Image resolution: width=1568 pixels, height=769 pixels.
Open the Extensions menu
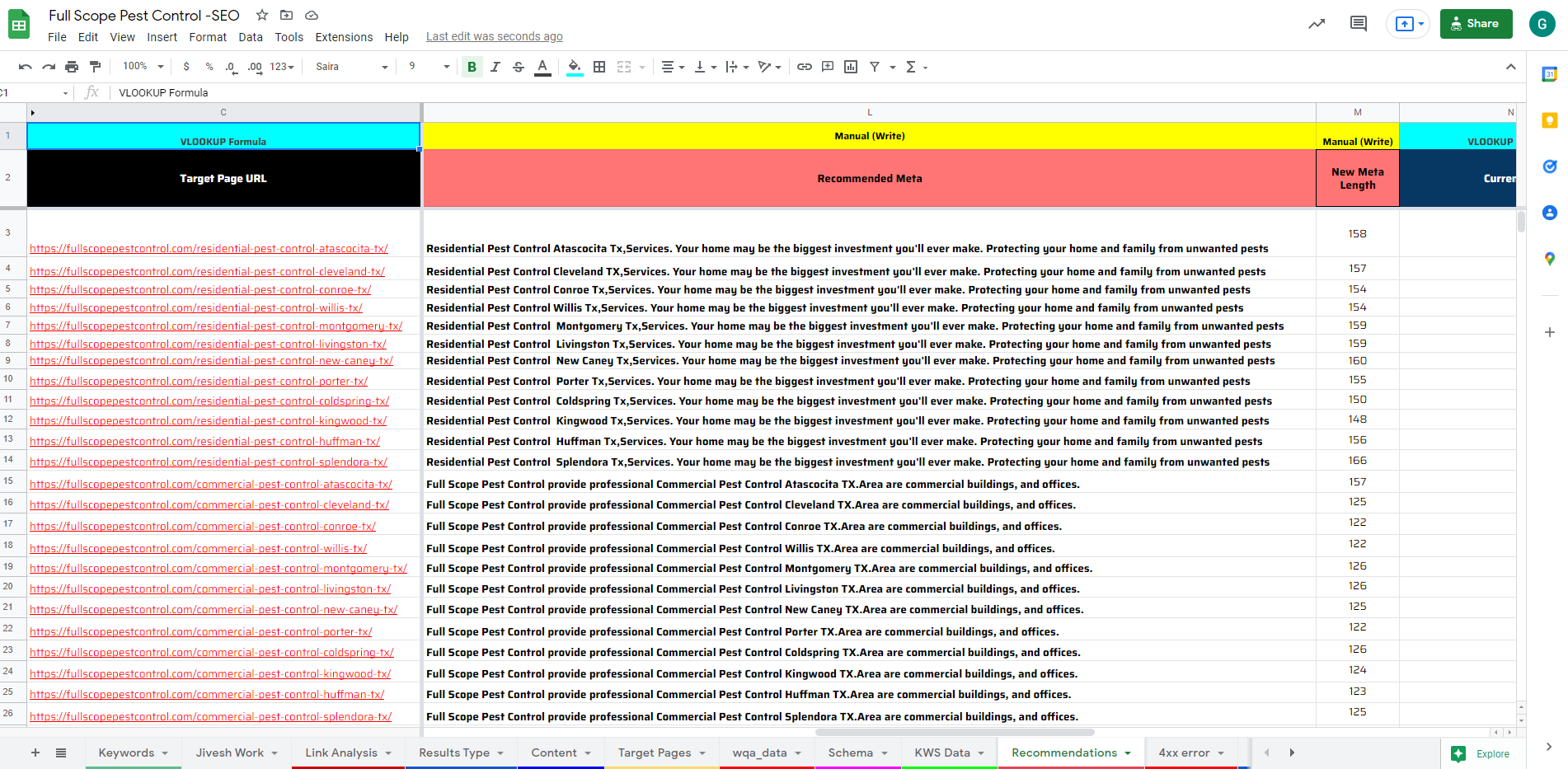[x=344, y=37]
